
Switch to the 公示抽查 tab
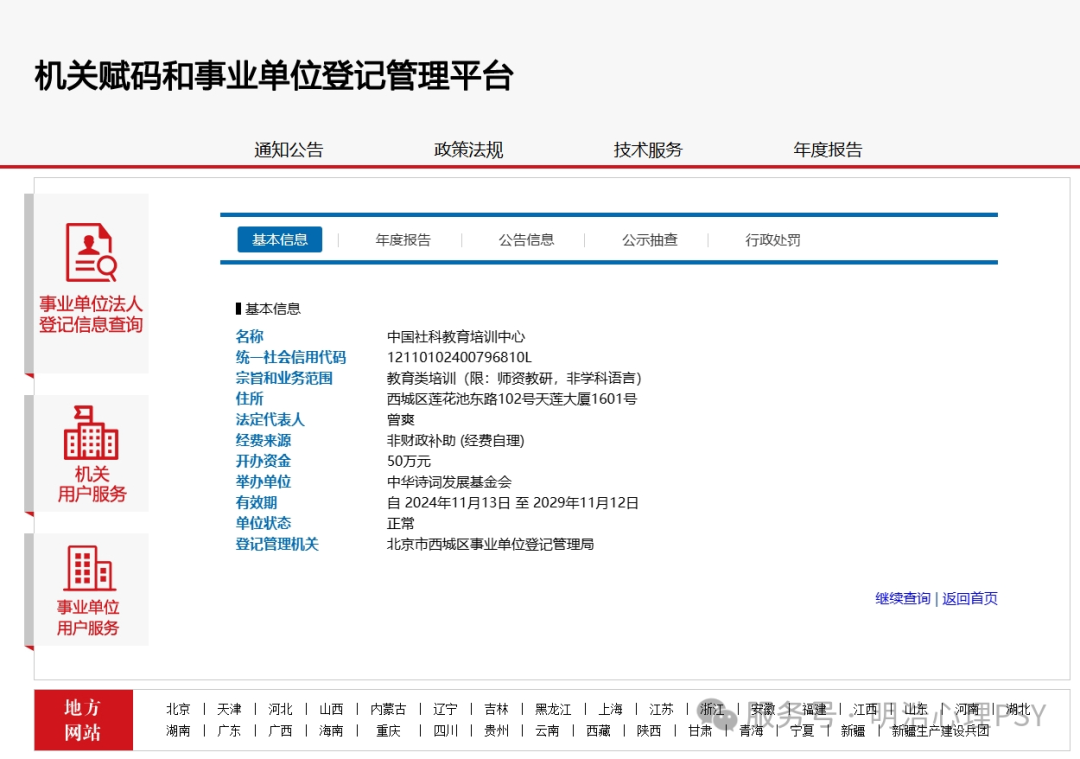click(650, 240)
